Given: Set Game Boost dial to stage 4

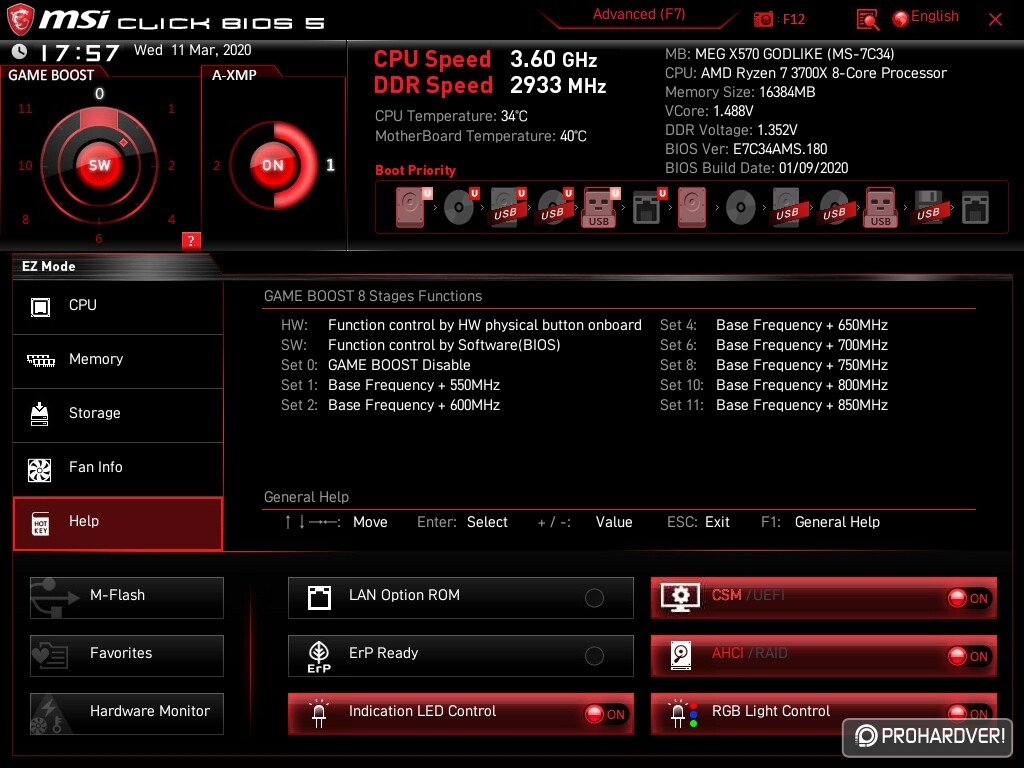Looking at the screenshot, I should [x=171, y=219].
